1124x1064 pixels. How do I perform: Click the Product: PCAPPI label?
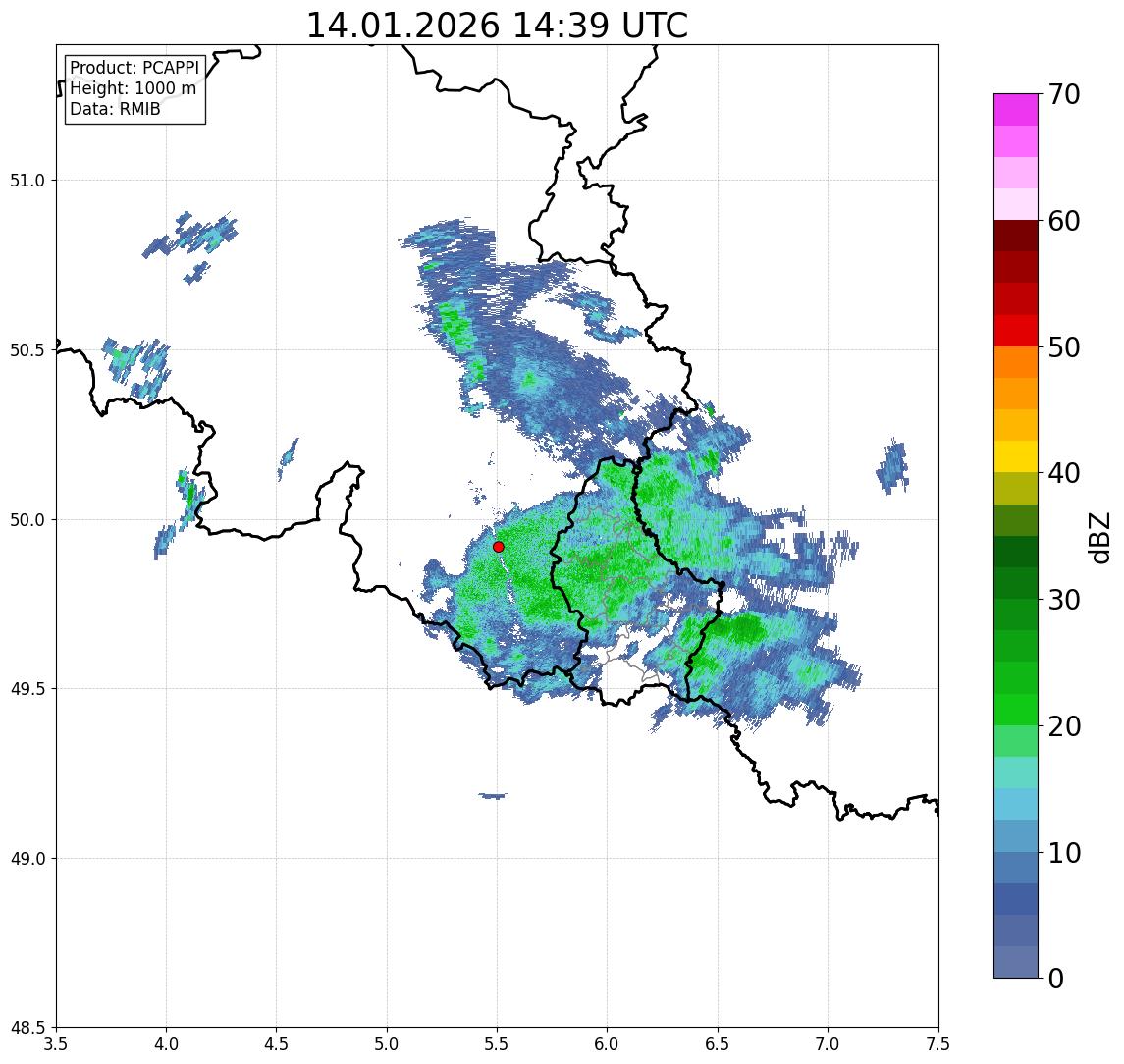(134, 68)
